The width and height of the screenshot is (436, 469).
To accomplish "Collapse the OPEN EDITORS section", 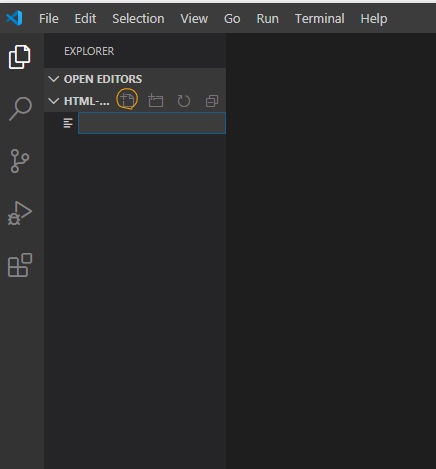I will 53,79.
